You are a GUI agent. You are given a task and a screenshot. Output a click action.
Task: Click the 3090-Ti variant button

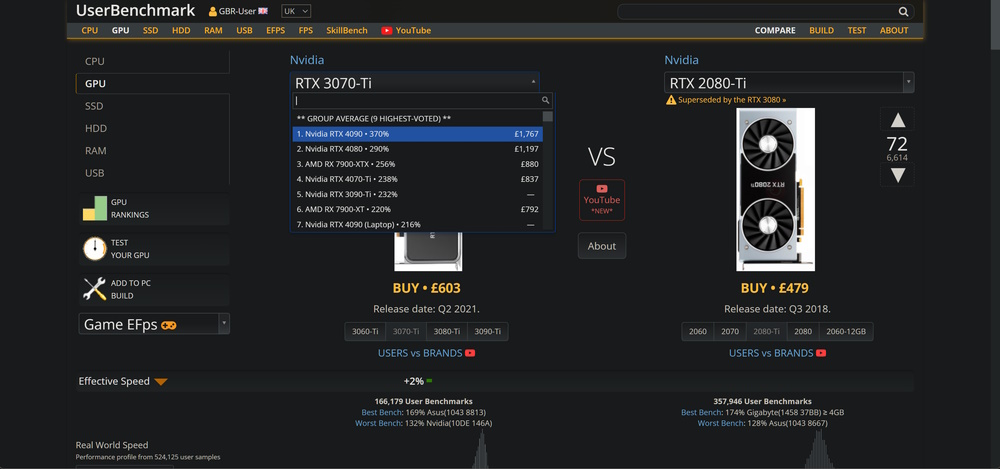click(488, 332)
